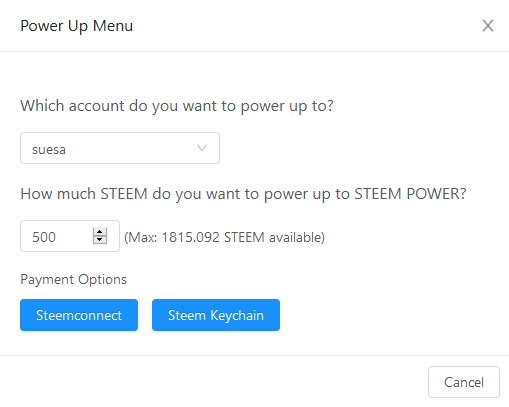The image size is (509, 407).
Task: Decrease the STEEM amount with the down arrow
Action: tap(100, 240)
